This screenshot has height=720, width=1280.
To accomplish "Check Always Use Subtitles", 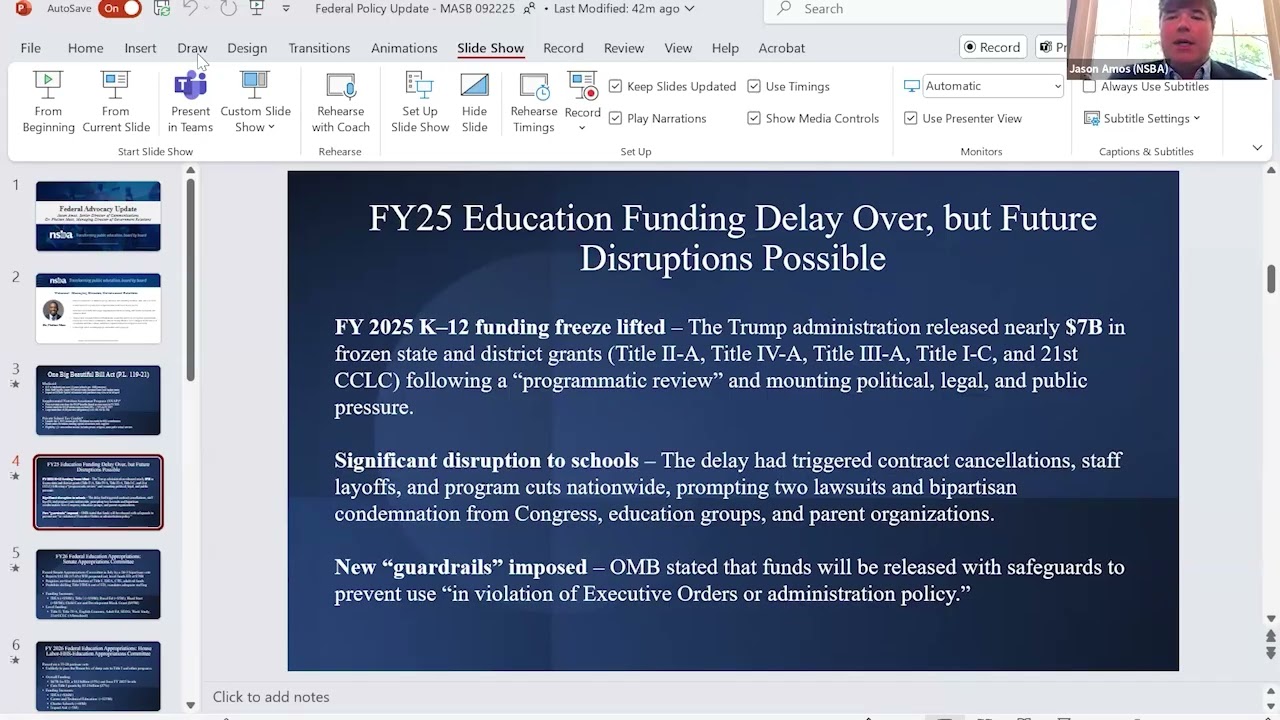I will [1089, 87].
